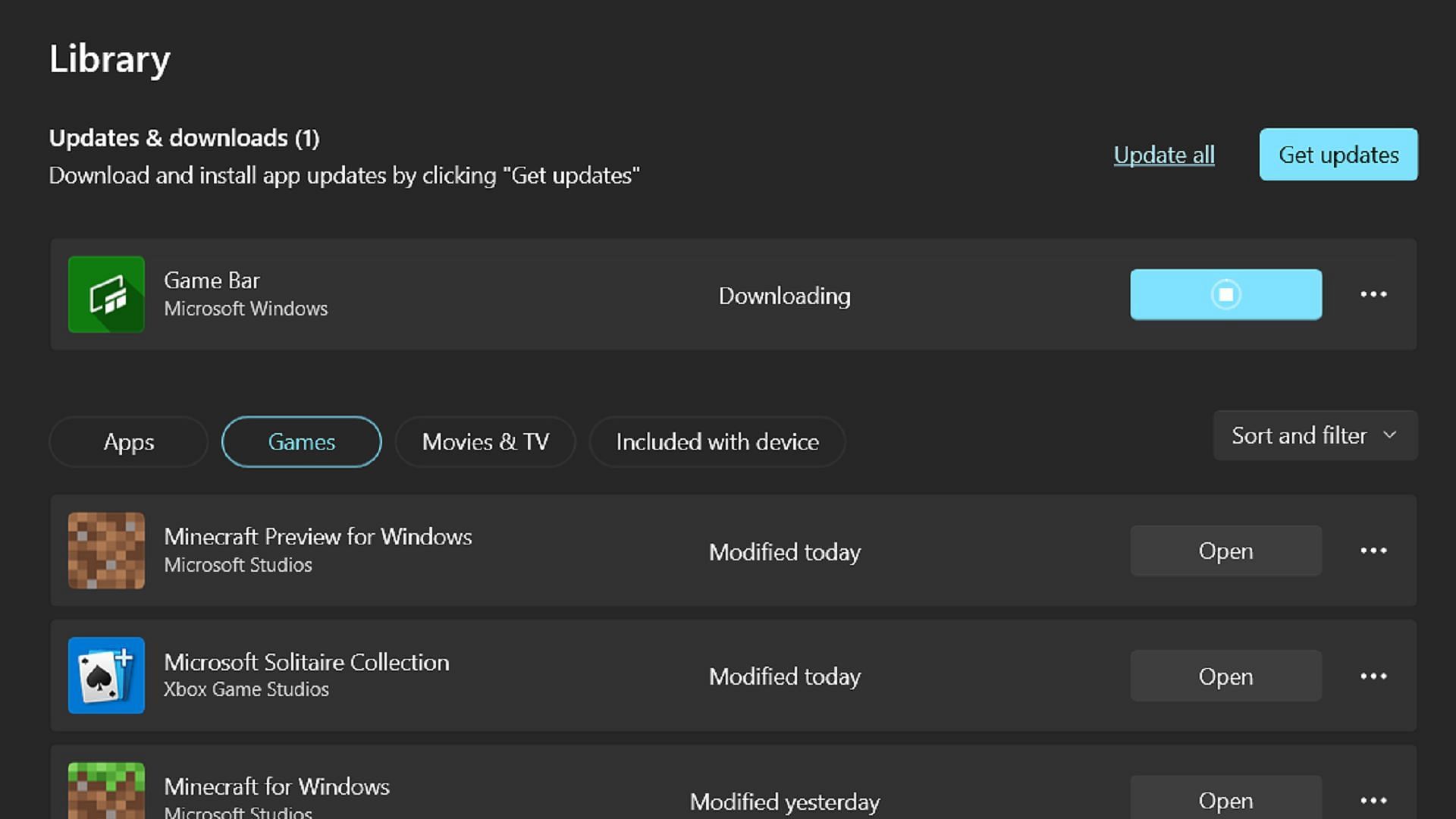This screenshot has height=819, width=1456.
Task: Stop the Game Bar download
Action: [1225, 294]
